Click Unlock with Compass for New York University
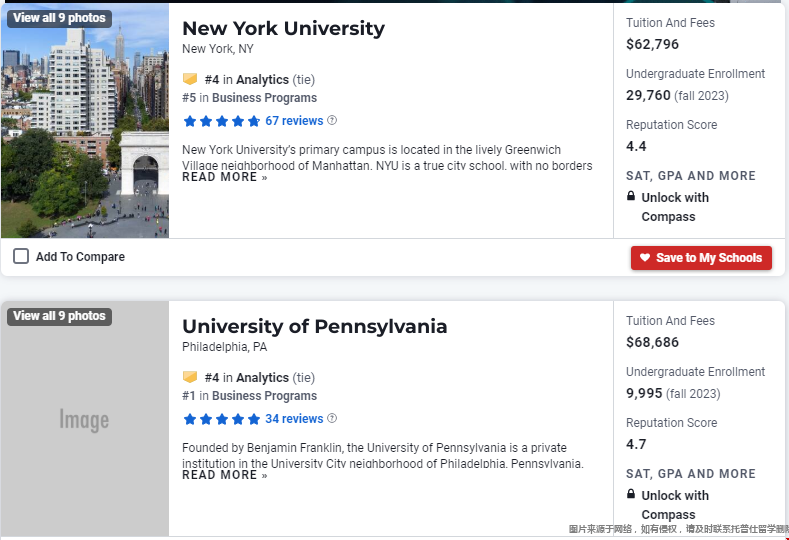This screenshot has height=540, width=789. click(675, 207)
